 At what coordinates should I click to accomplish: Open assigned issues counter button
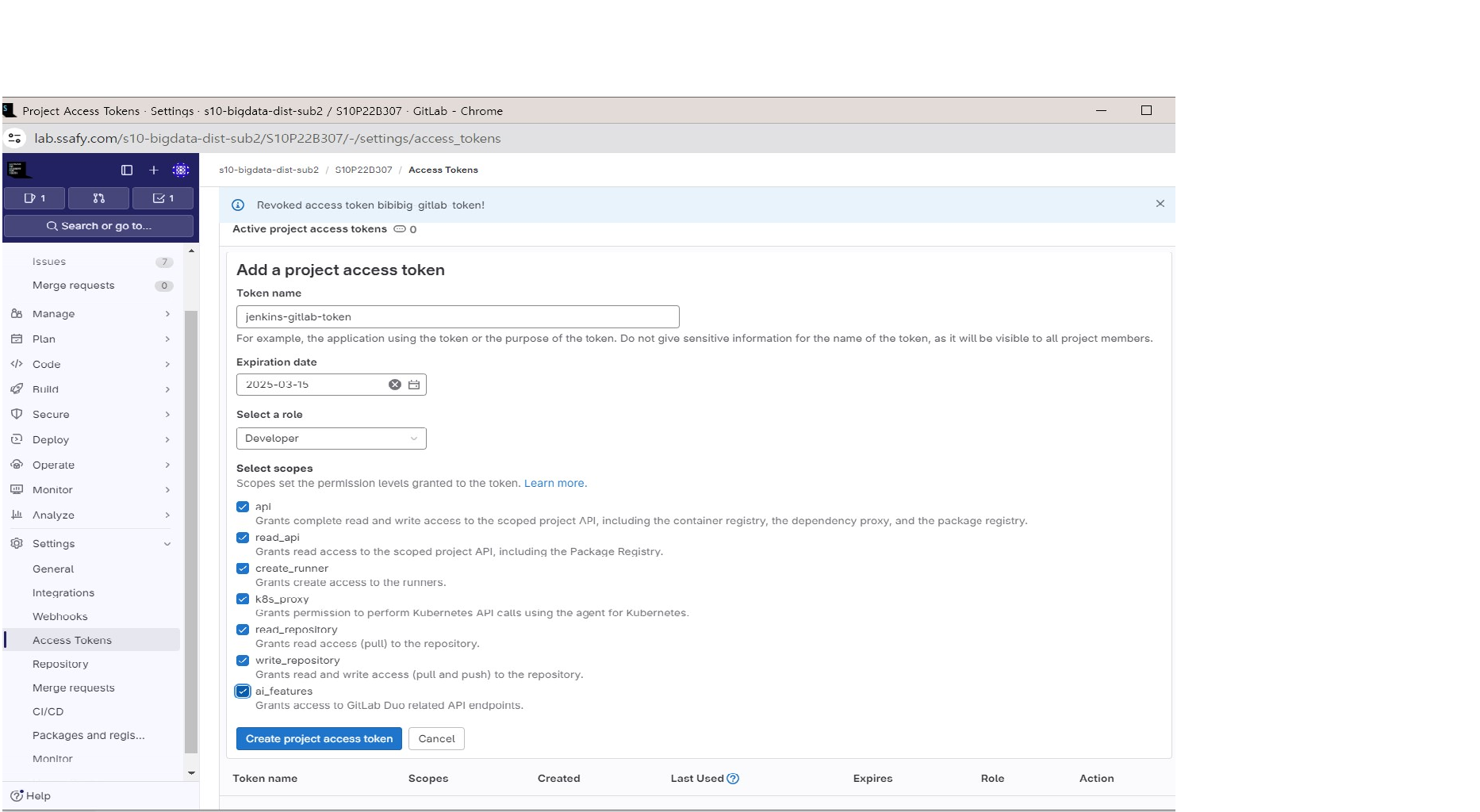pos(35,198)
